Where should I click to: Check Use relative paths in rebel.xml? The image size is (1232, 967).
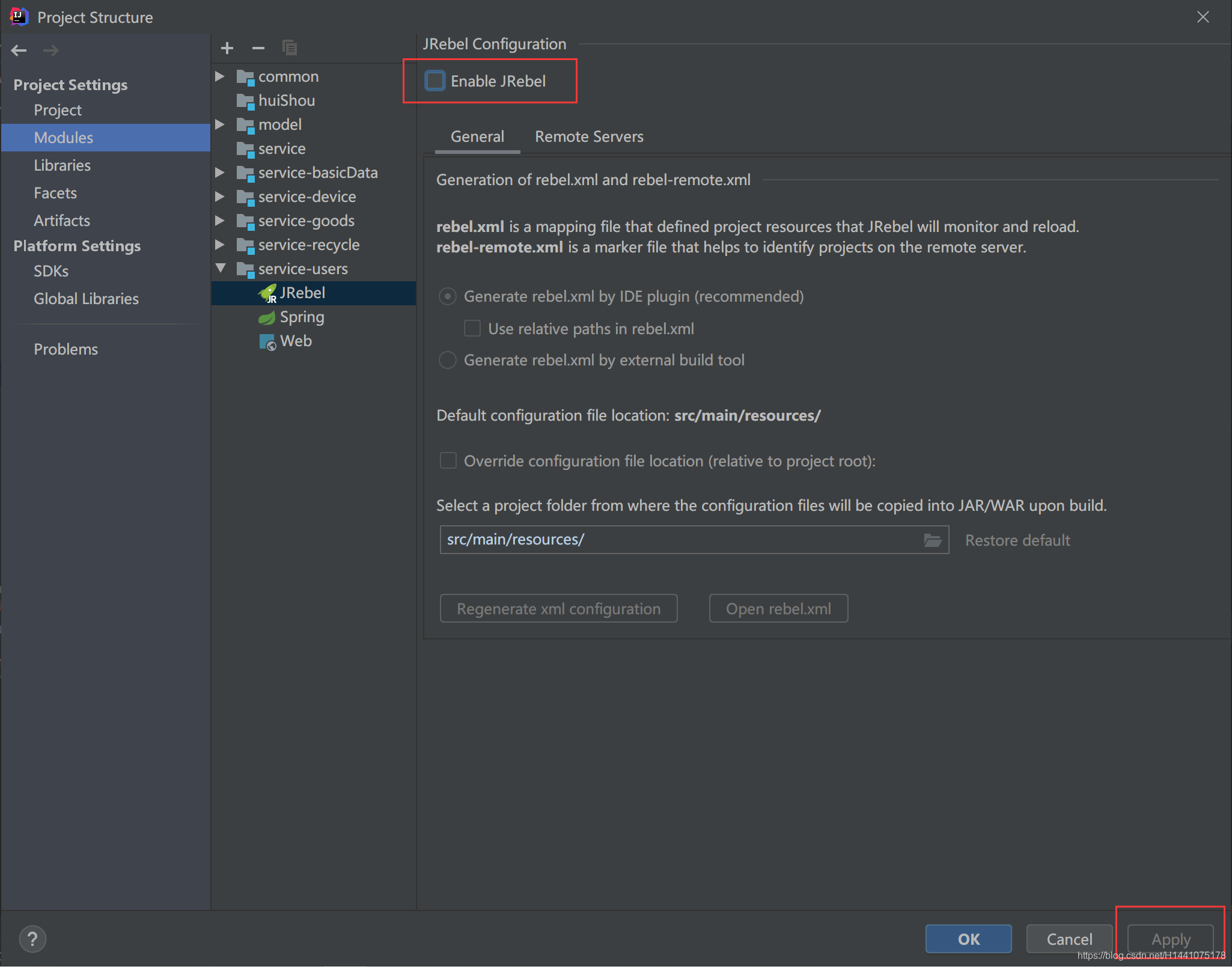(x=472, y=328)
